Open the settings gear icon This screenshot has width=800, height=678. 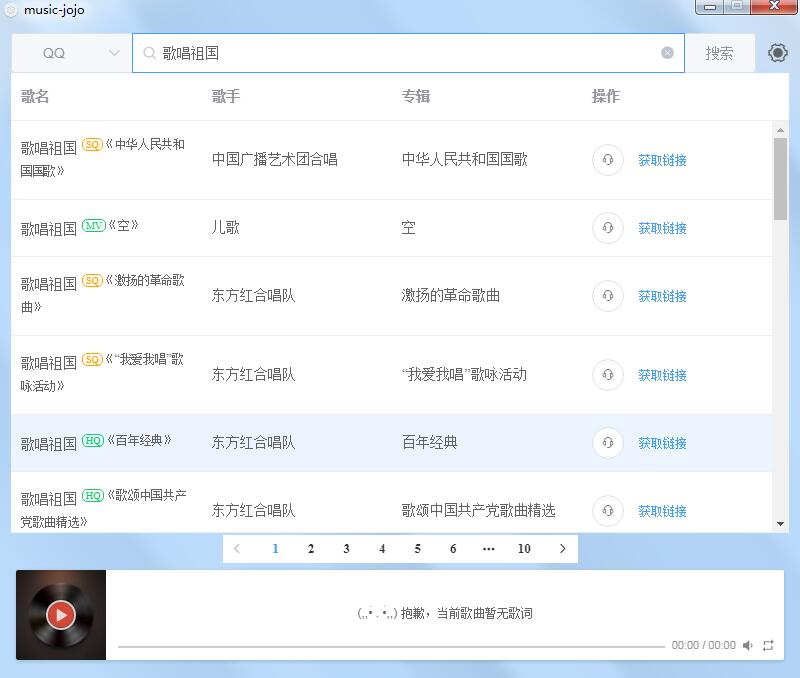(778, 53)
